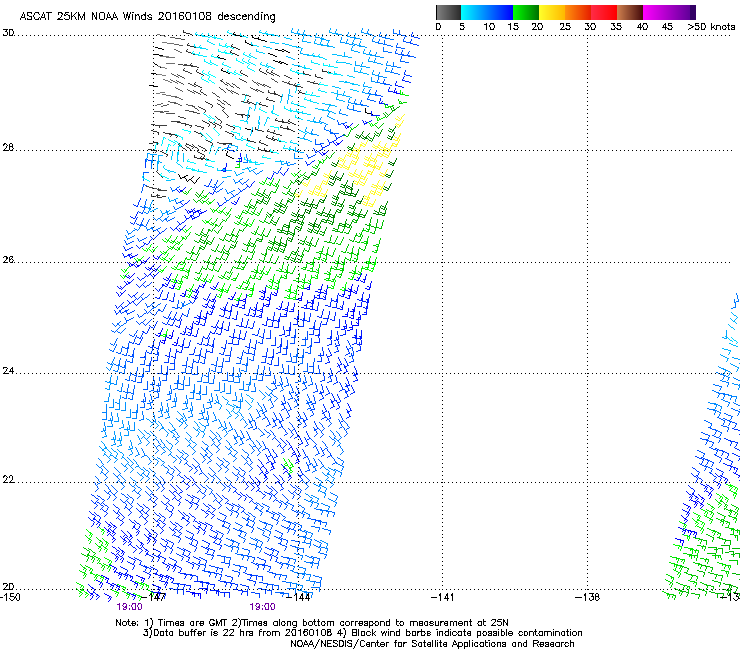Click the yellow 20-25 knots legend swatch
Viewport: 740px width, 650px height.
tap(552, 12)
